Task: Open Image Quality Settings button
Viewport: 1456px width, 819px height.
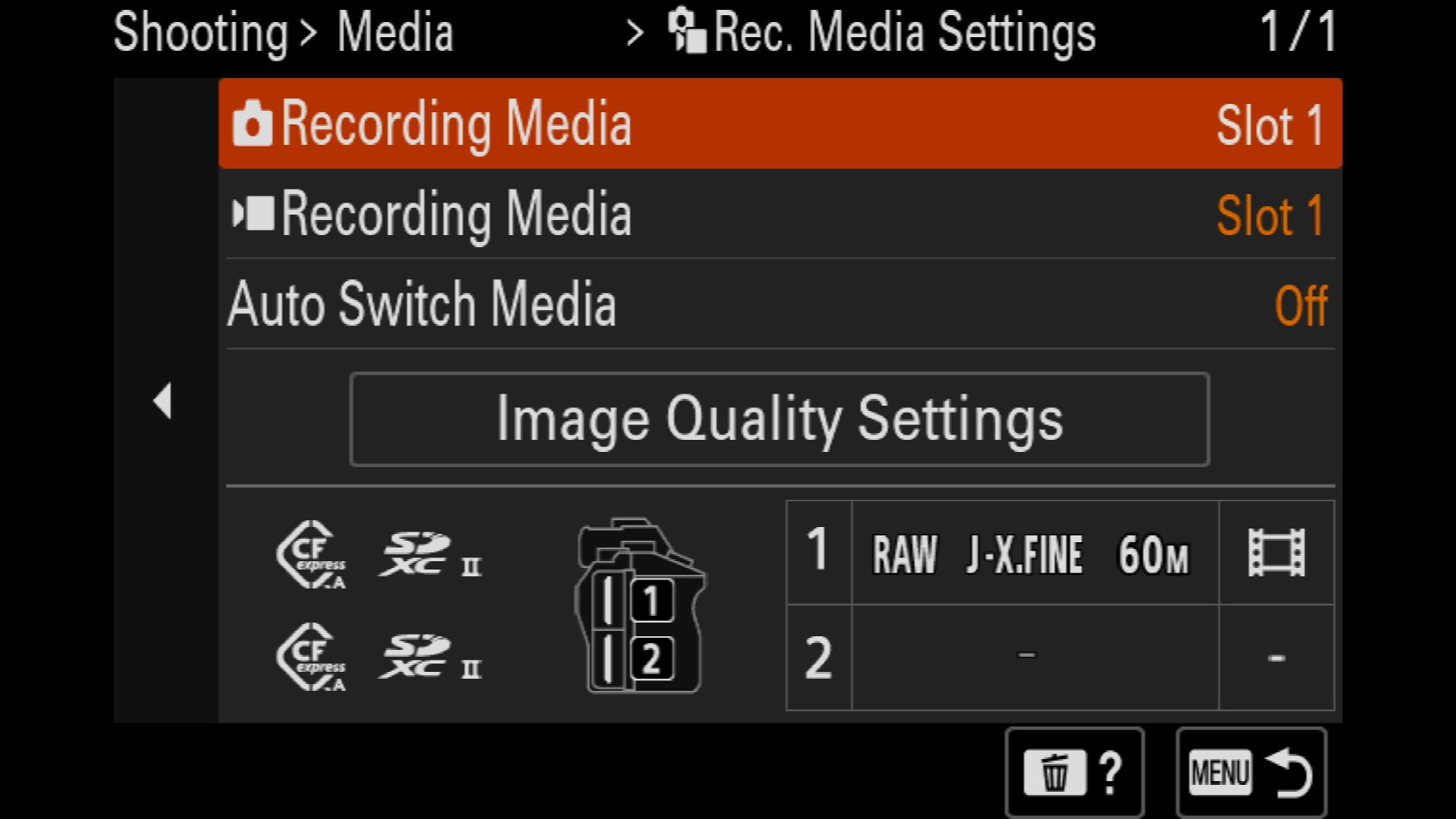Action: (x=780, y=419)
